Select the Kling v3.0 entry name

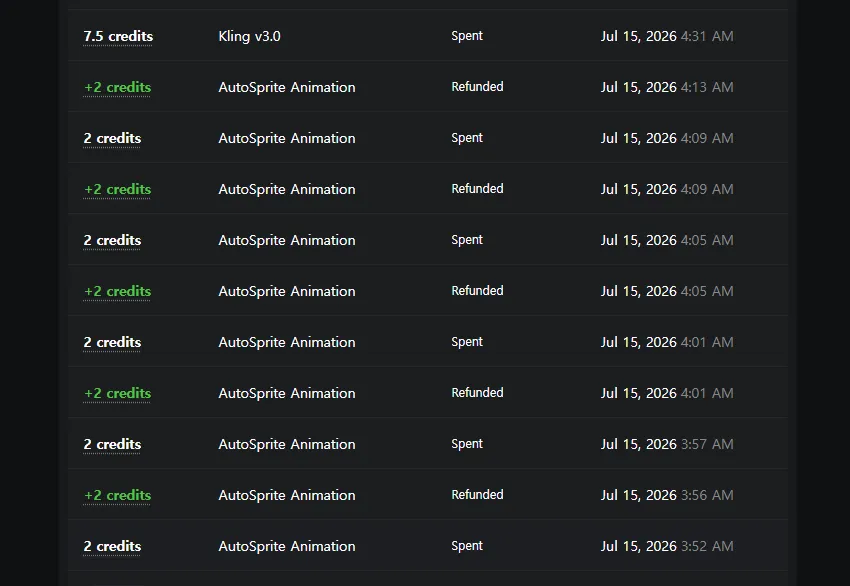point(249,36)
